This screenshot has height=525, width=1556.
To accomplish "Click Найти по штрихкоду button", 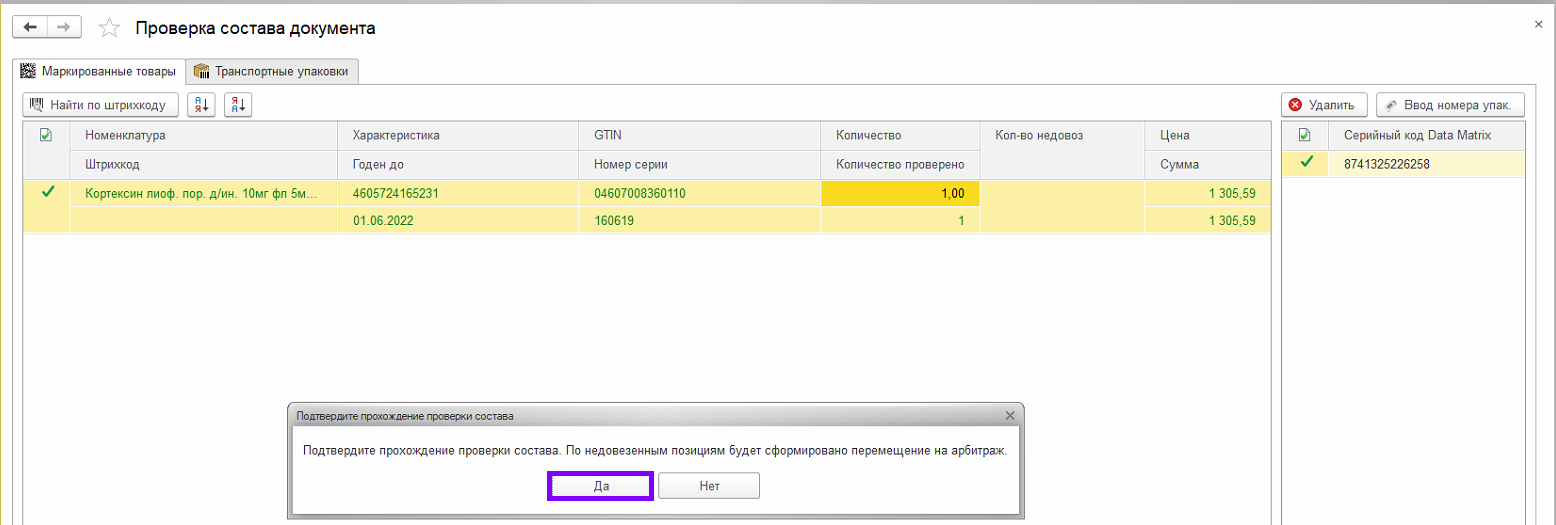I will pyautogui.click(x=101, y=105).
